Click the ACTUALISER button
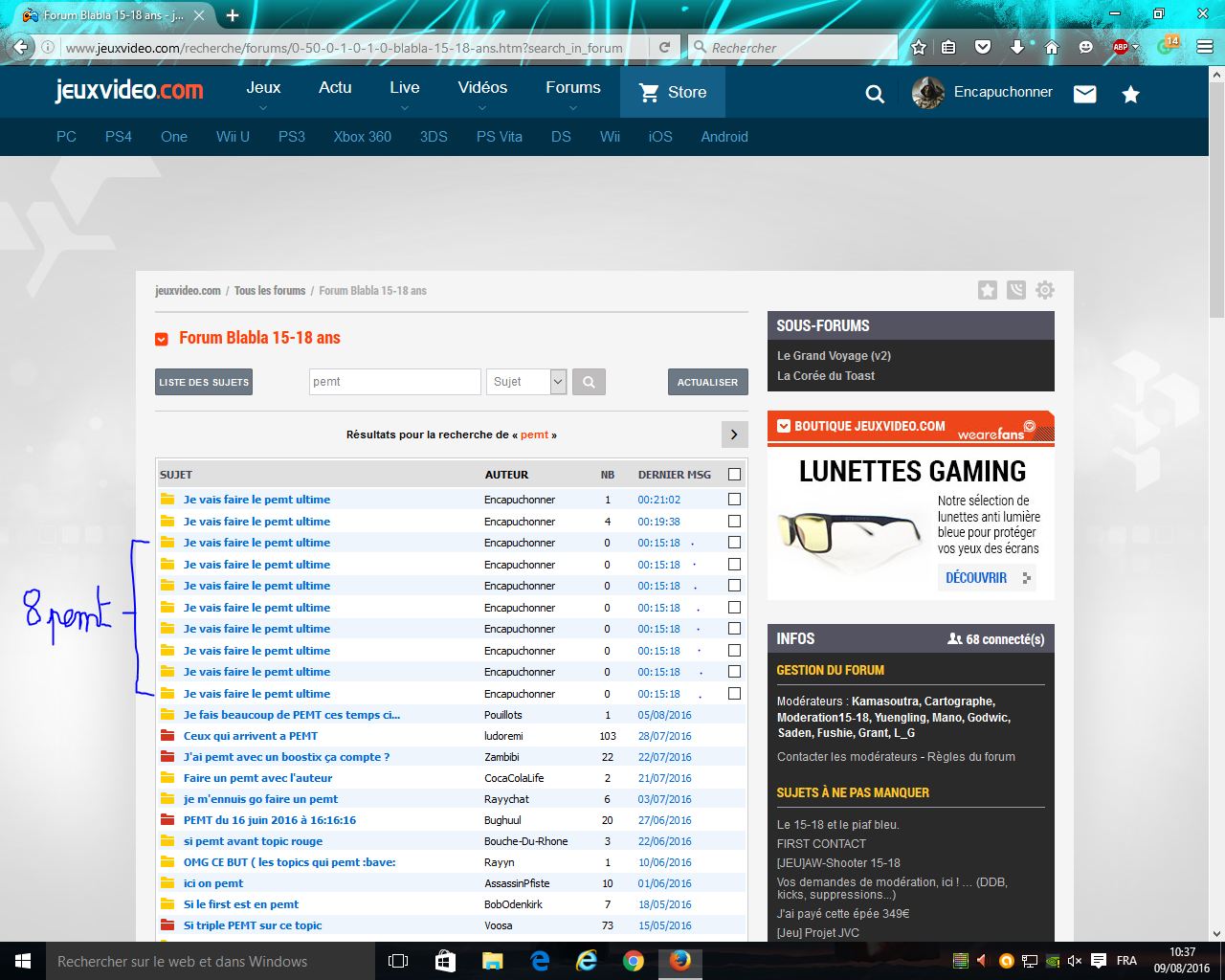Image resolution: width=1225 pixels, height=980 pixels. 707,382
